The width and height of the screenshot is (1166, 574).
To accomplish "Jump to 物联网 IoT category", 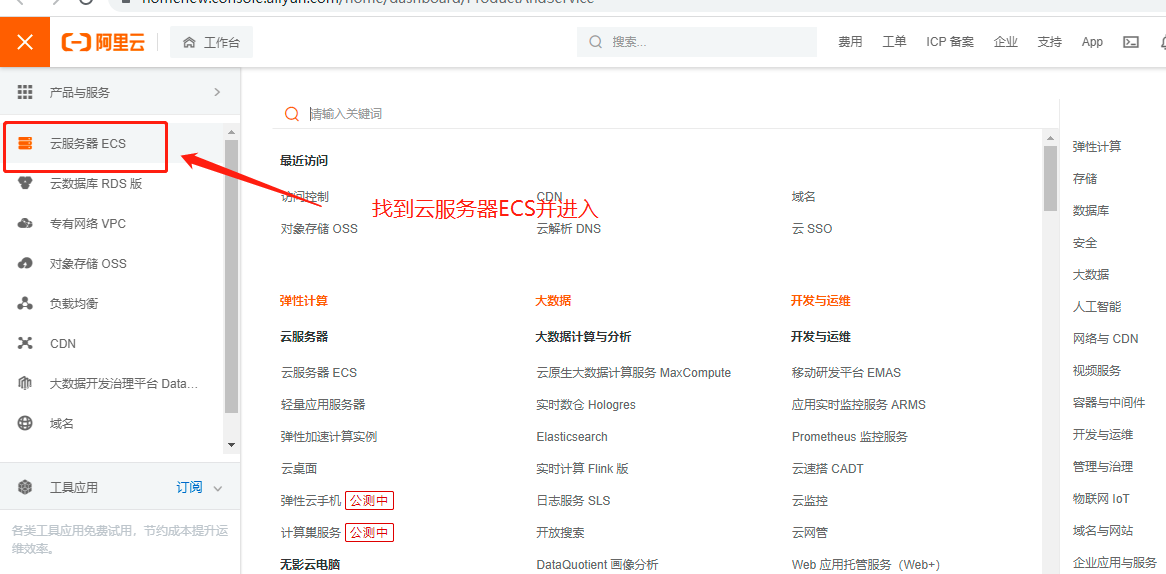I will pyautogui.click(x=1101, y=498).
